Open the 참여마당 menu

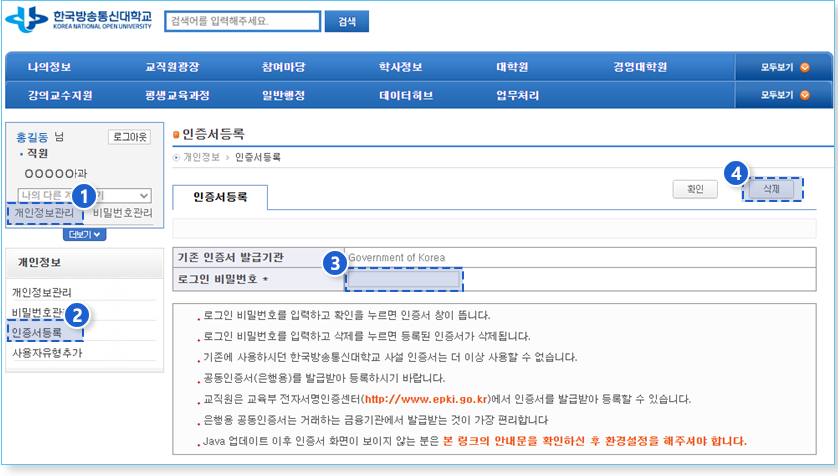[x=283, y=67]
